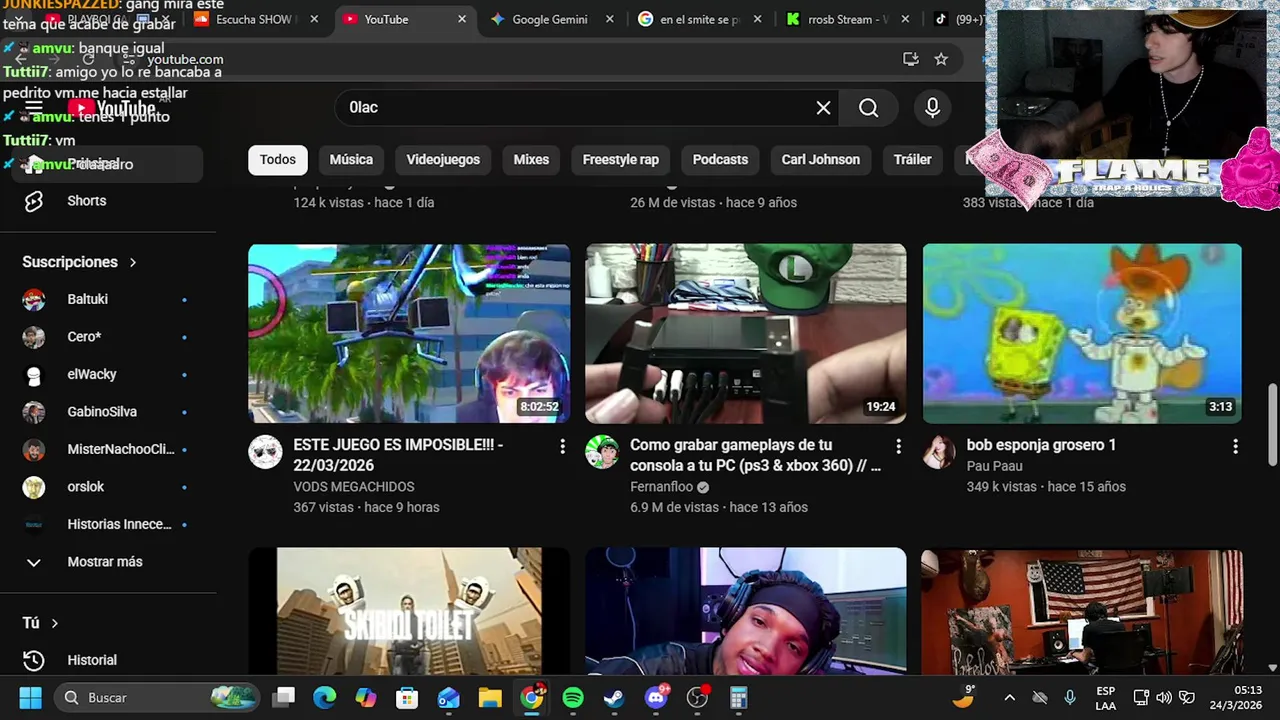This screenshot has width=1280, height=720.
Task: Close the YouTube browser tab
Action: [x=462, y=19]
